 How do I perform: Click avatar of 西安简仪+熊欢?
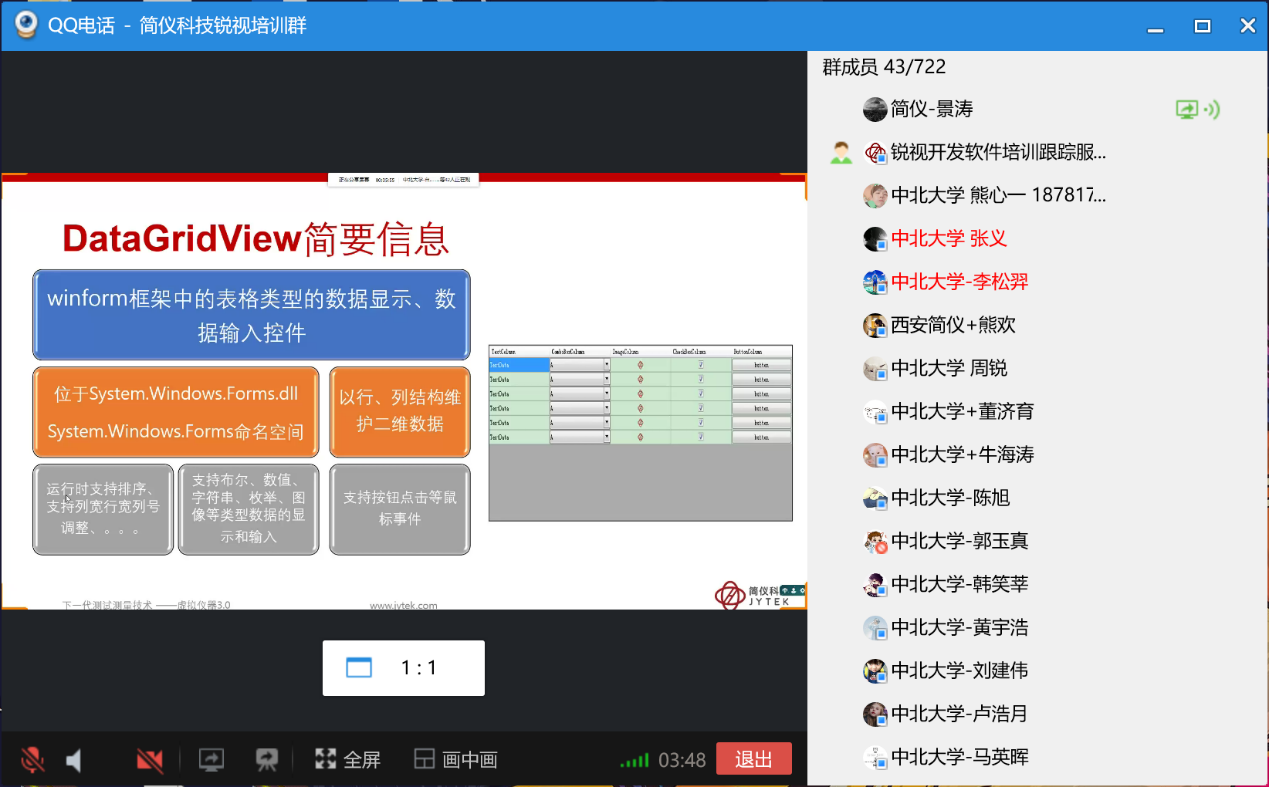875,325
